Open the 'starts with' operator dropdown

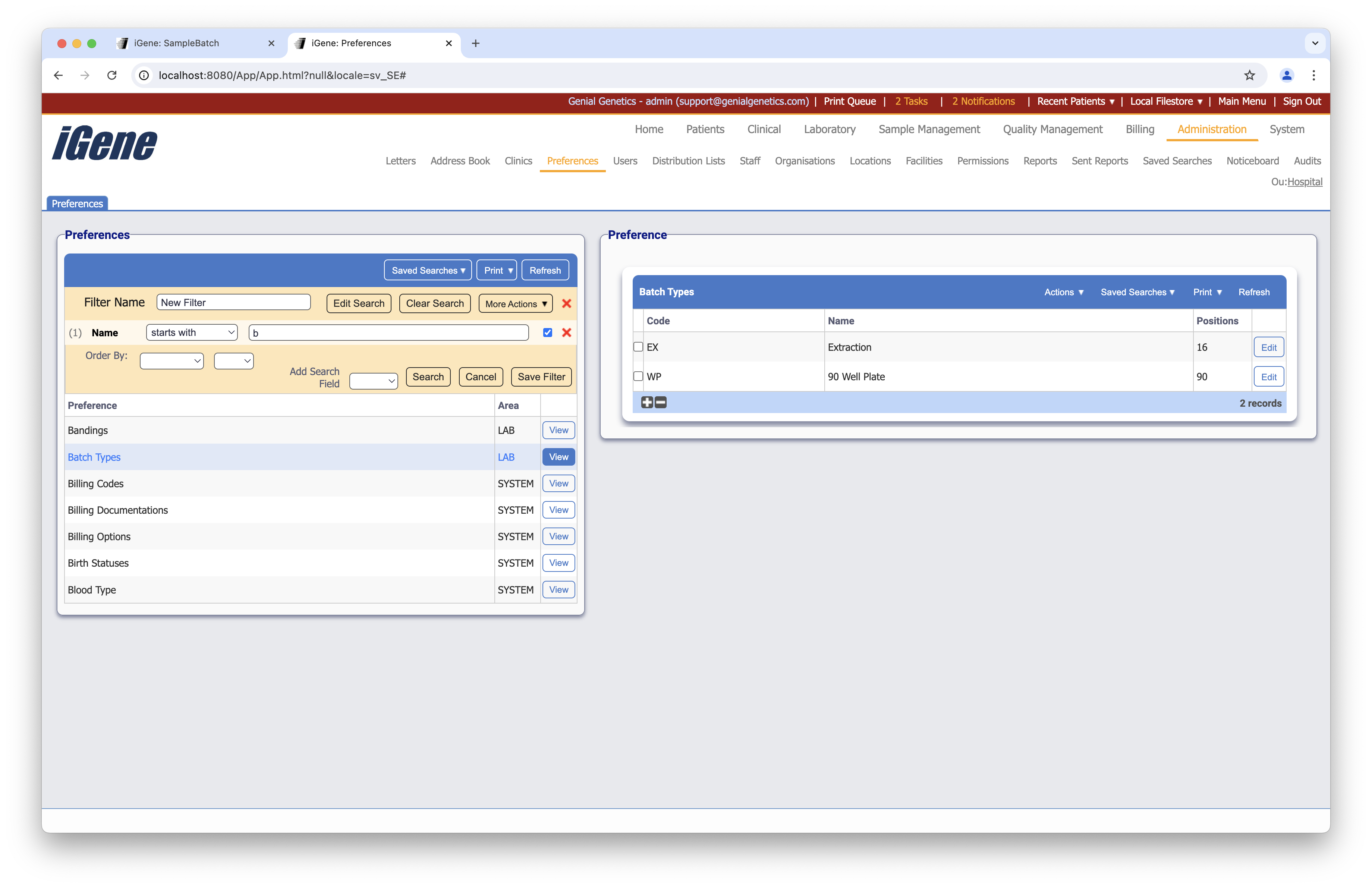click(x=192, y=333)
